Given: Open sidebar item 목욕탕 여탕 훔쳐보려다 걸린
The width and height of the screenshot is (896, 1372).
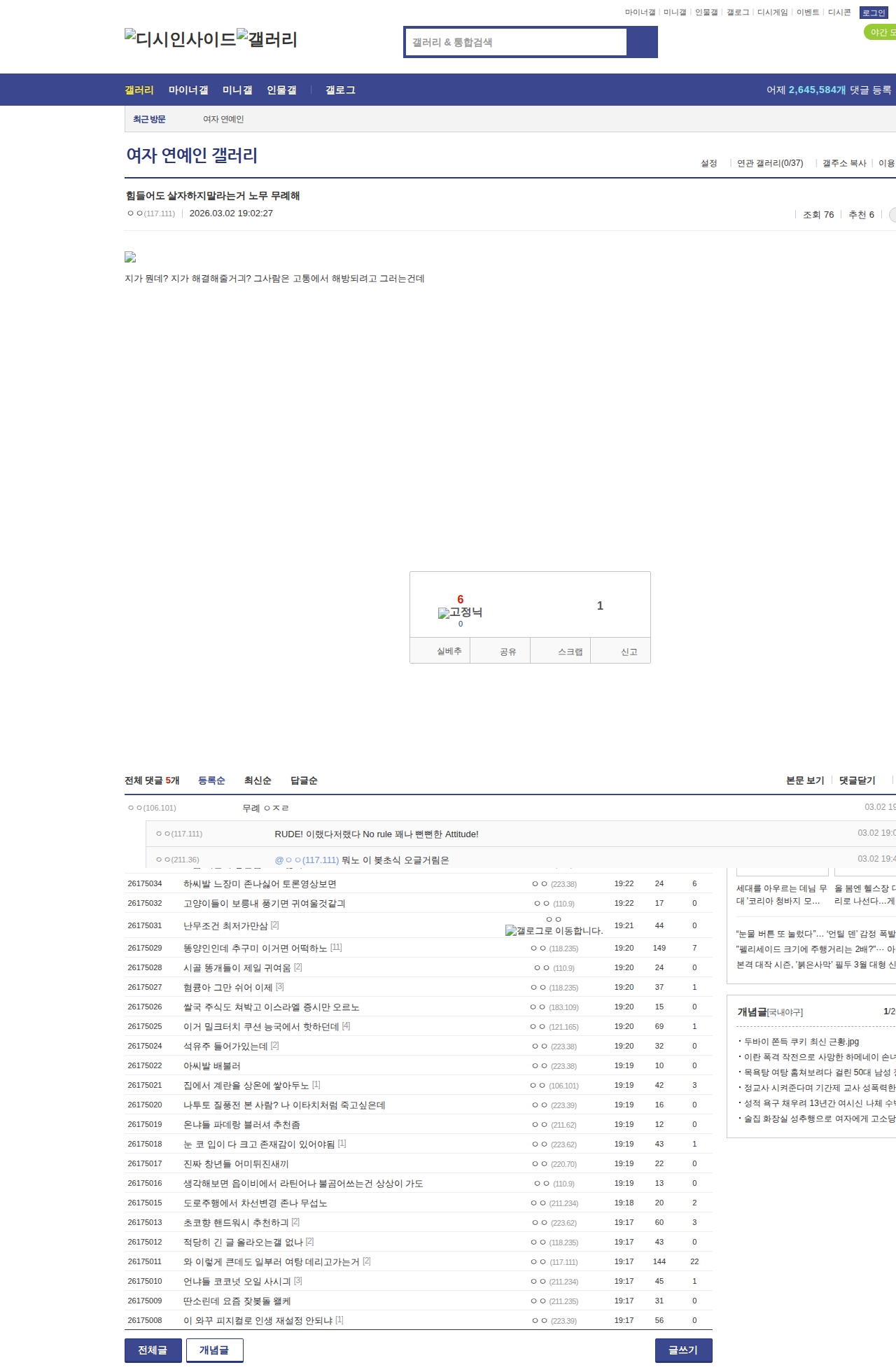Looking at the screenshot, I should [820, 1072].
